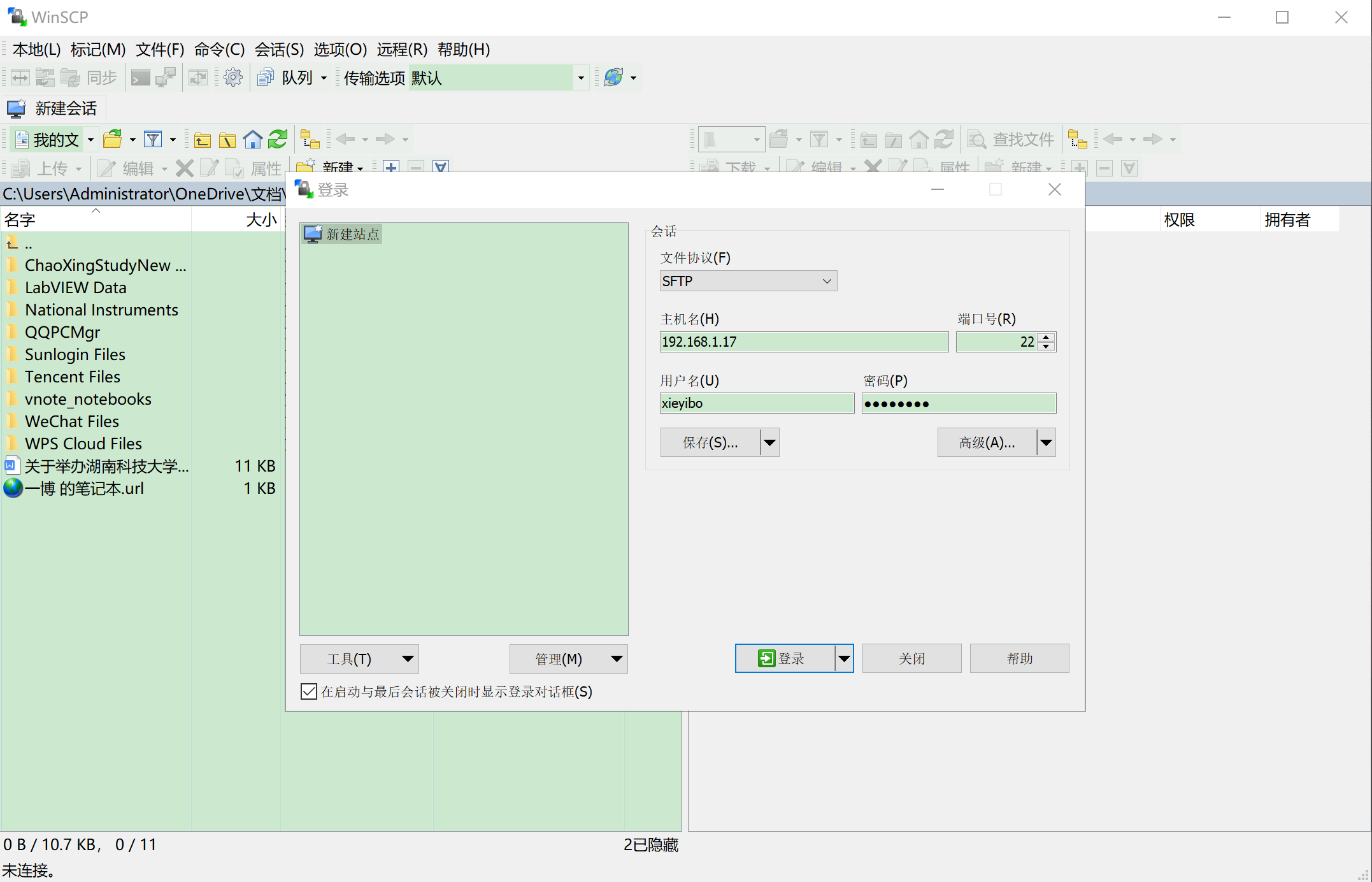Viewport: 1372px width, 882px height.
Task: Uncheck show login dialog on startup checkbox
Action: click(309, 691)
